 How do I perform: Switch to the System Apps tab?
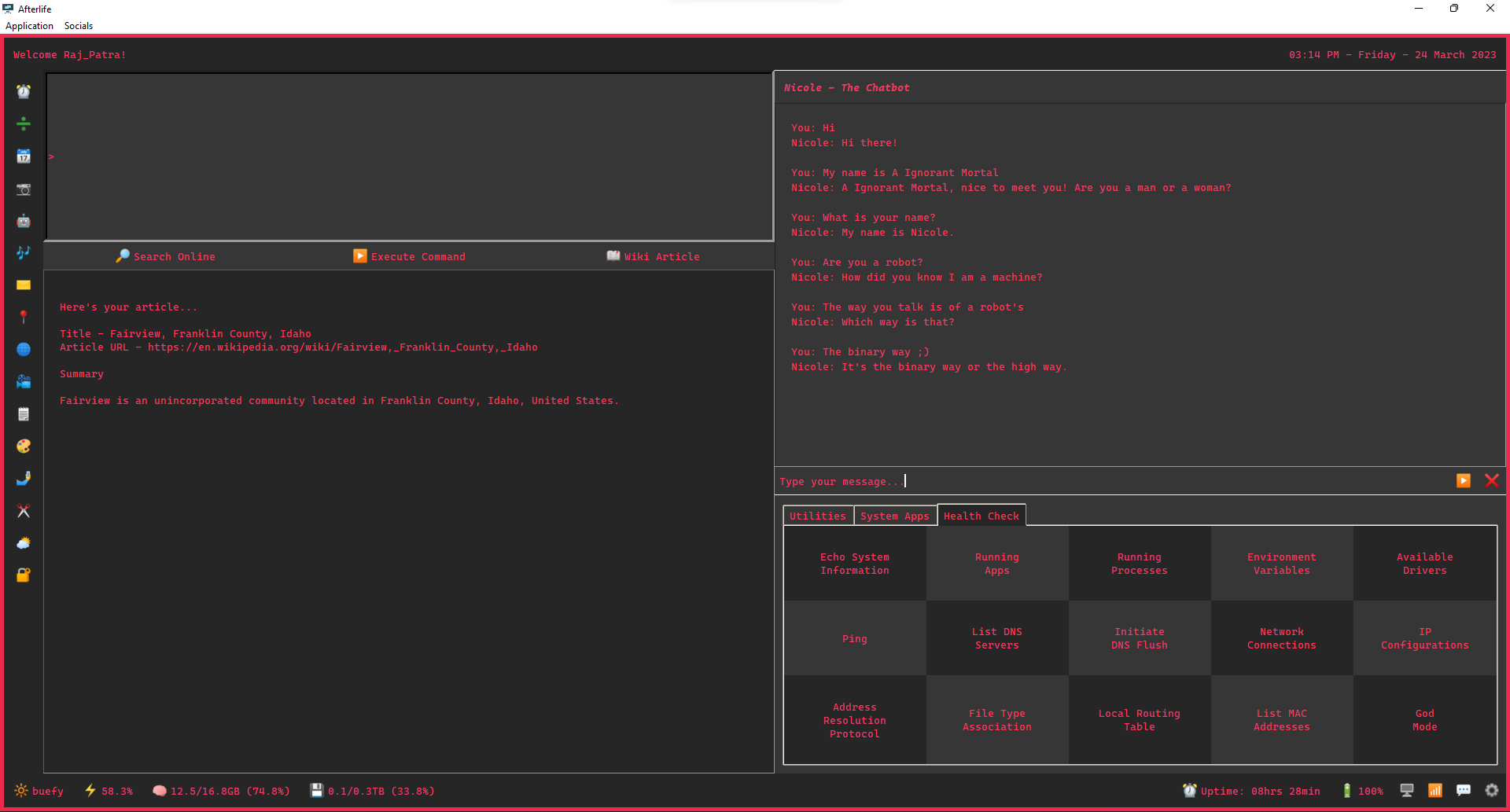pos(895,516)
